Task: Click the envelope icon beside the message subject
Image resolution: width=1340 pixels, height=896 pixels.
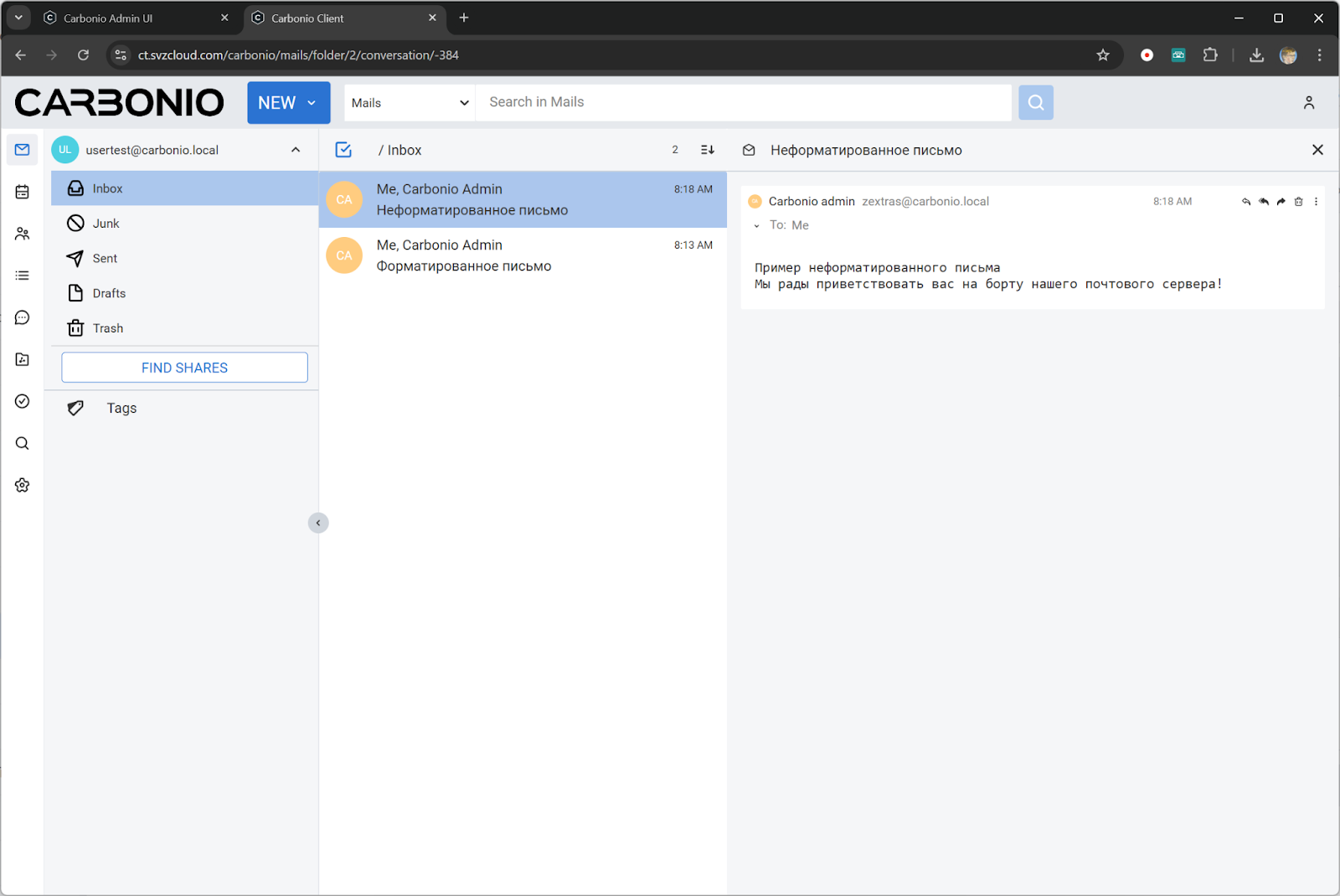Action: click(x=750, y=150)
